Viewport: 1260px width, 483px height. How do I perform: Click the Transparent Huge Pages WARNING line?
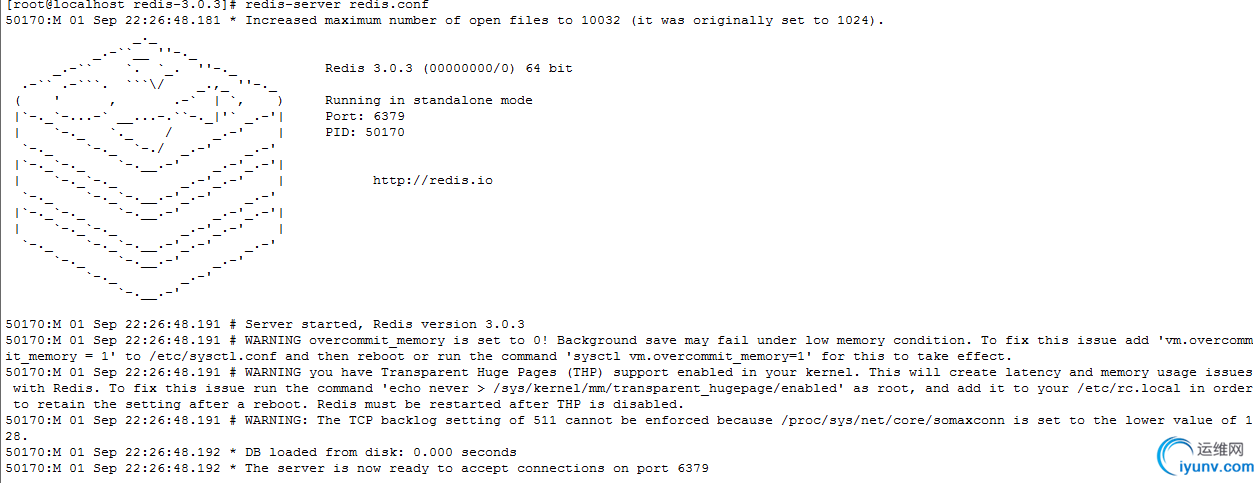pyautogui.click(x=629, y=388)
